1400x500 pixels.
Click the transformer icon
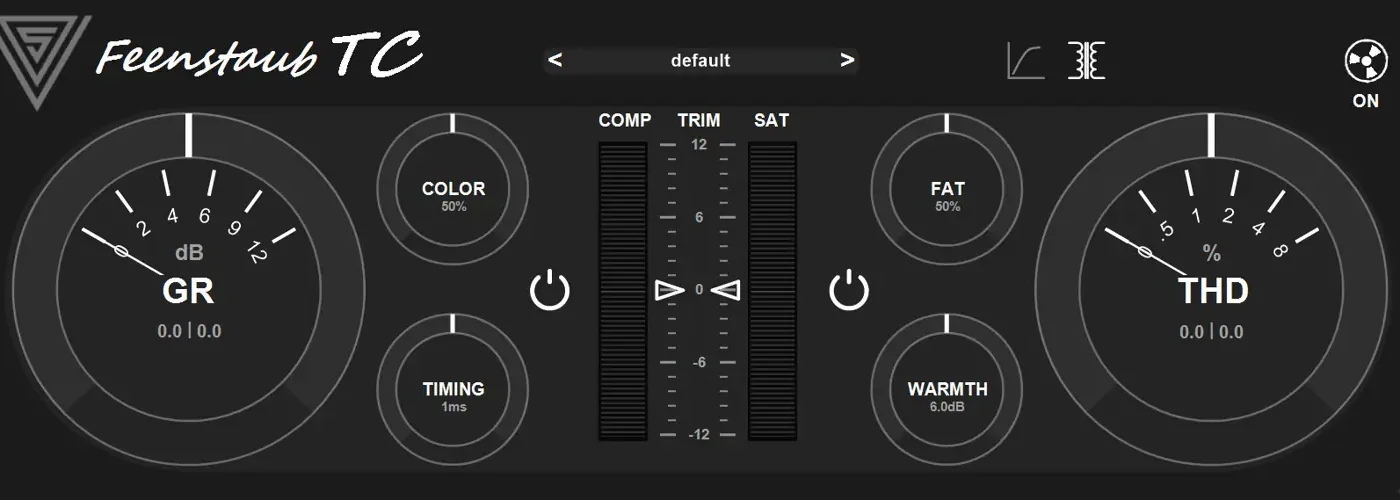coord(1086,61)
